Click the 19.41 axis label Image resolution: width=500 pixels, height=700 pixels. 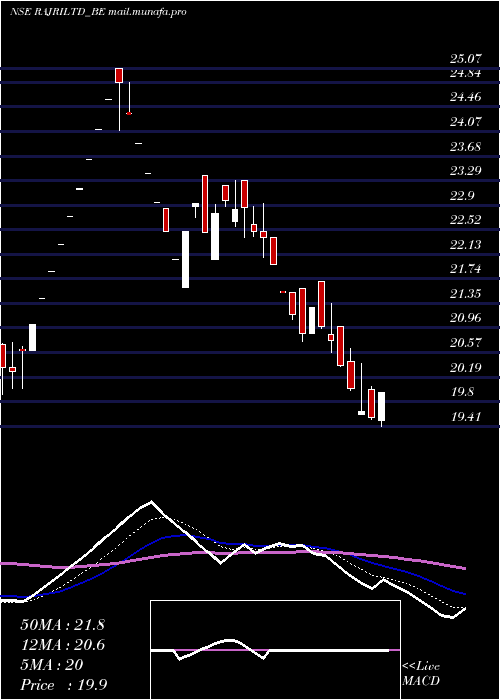coord(466,417)
